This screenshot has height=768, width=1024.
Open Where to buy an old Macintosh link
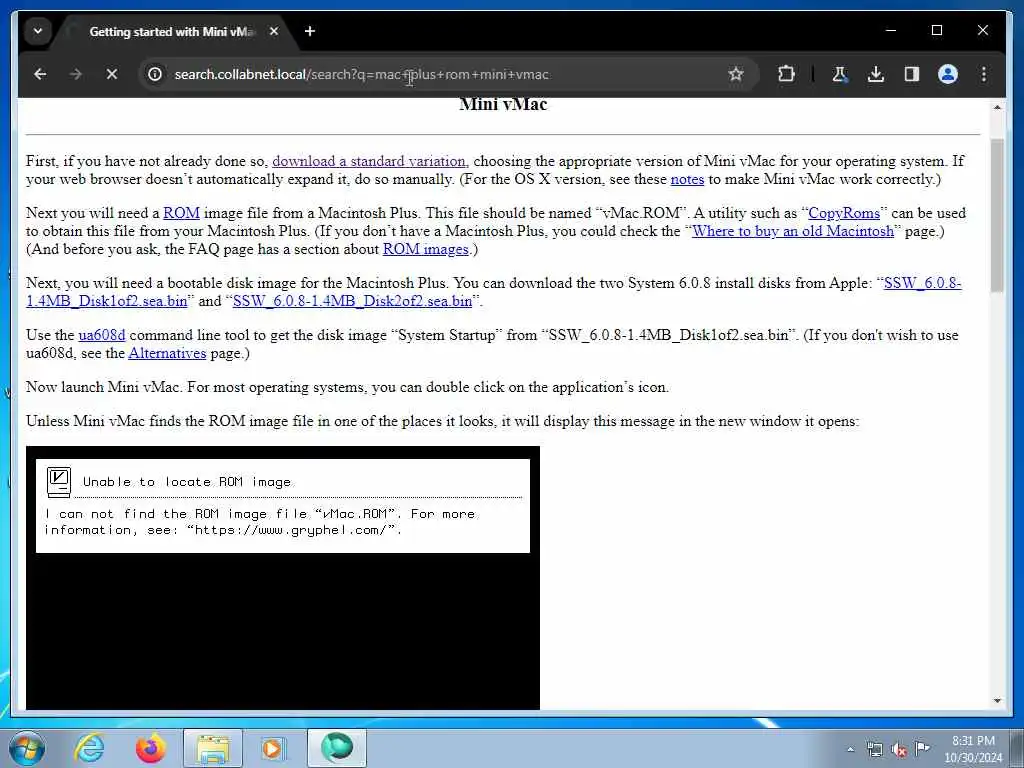793,231
